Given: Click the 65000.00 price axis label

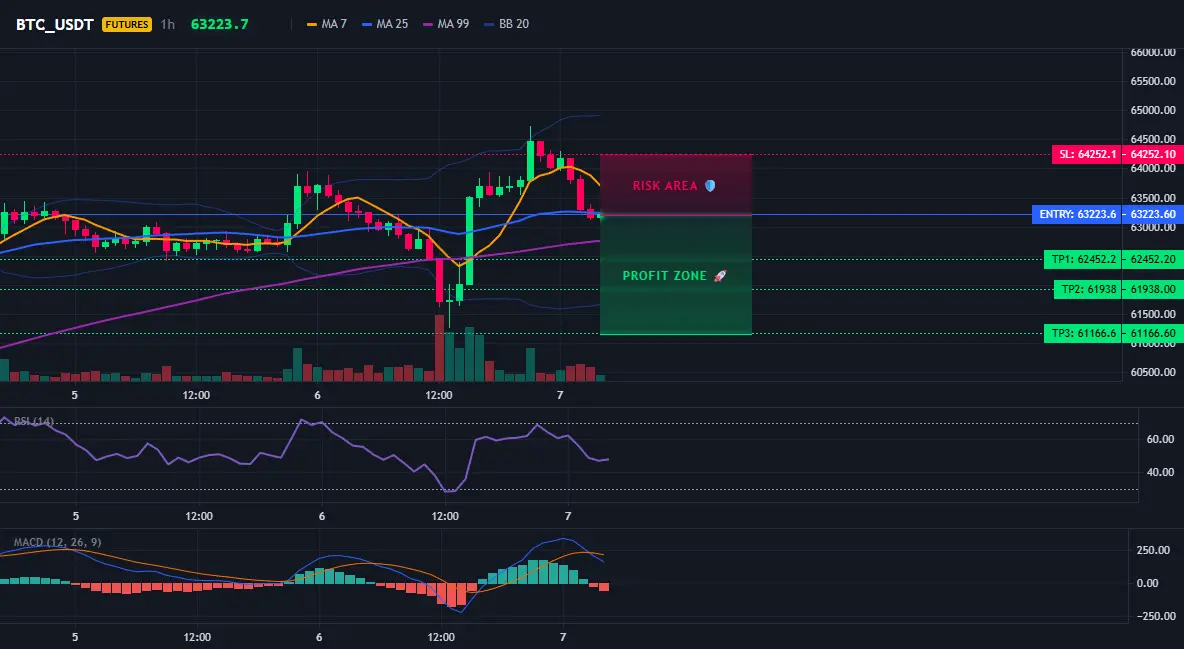Looking at the screenshot, I should [1153, 110].
